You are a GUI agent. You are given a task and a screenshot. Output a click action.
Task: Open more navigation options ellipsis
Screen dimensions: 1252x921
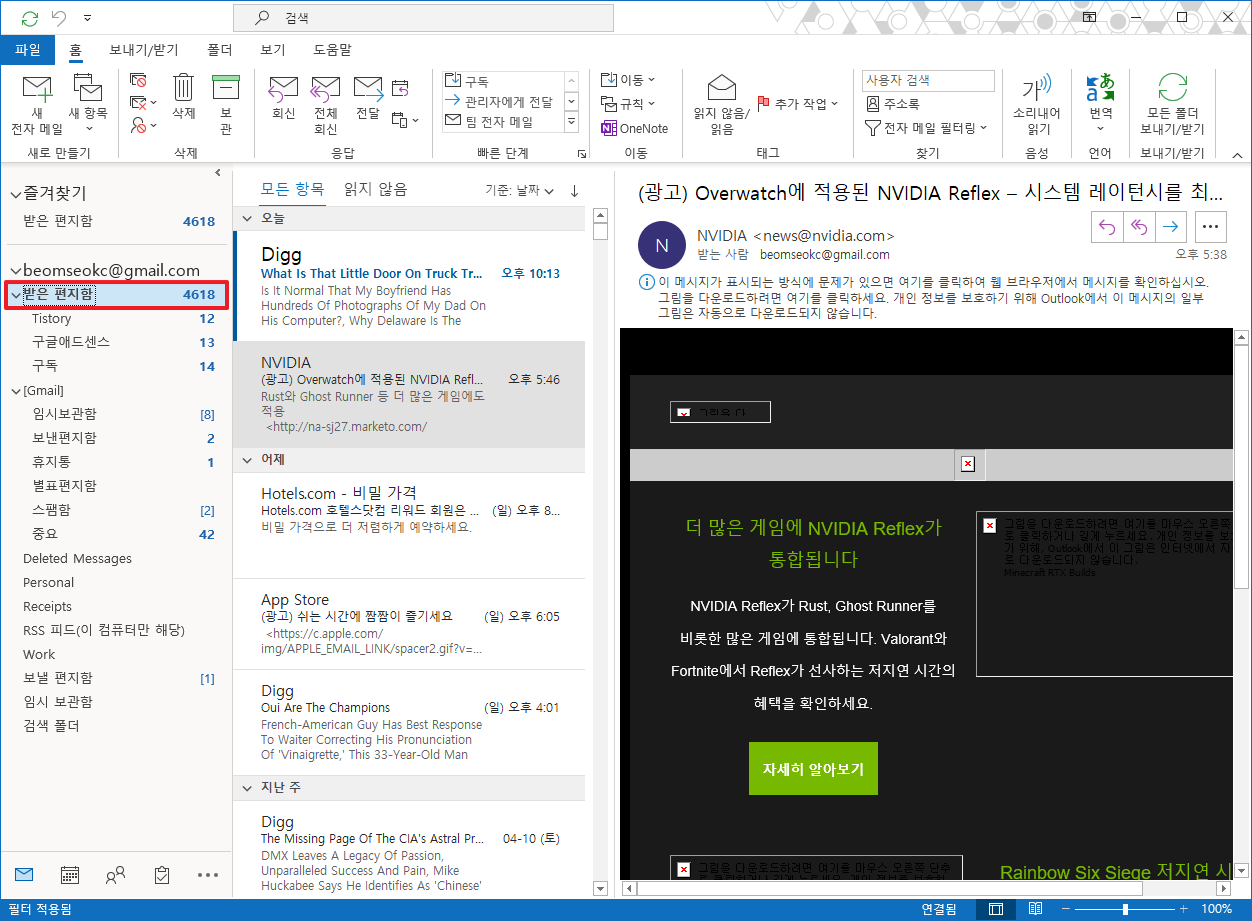[x=208, y=875]
